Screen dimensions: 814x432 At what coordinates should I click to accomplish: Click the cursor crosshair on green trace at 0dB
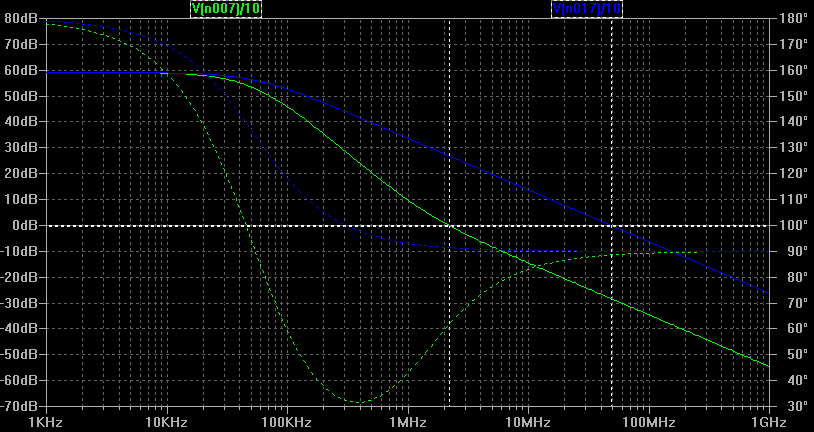(x=450, y=225)
